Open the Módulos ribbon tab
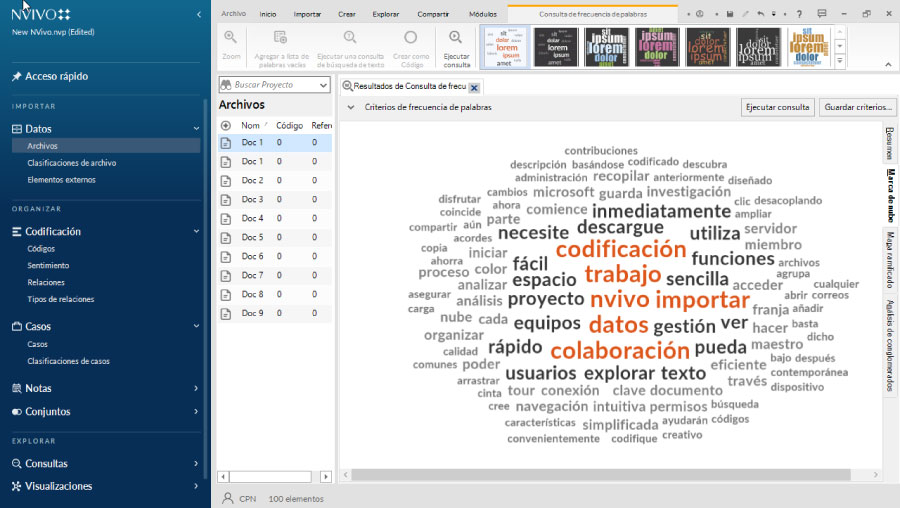Viewport: 900px width, 508px height. click(483, 14)
